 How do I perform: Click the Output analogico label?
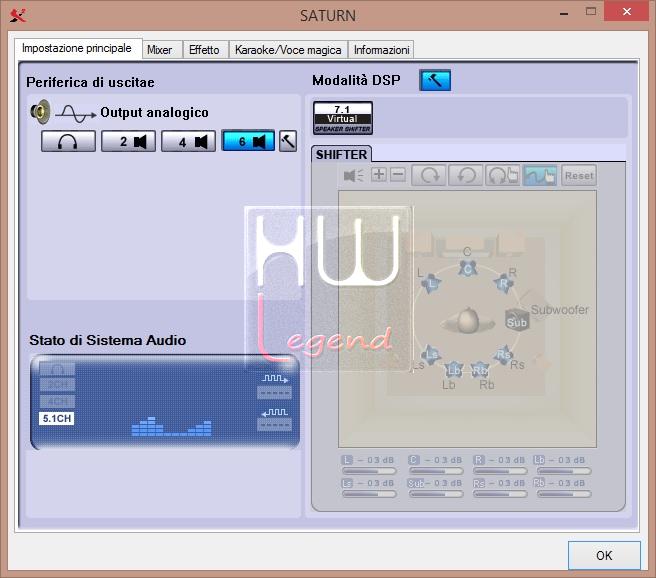click(x=154, y=113)
